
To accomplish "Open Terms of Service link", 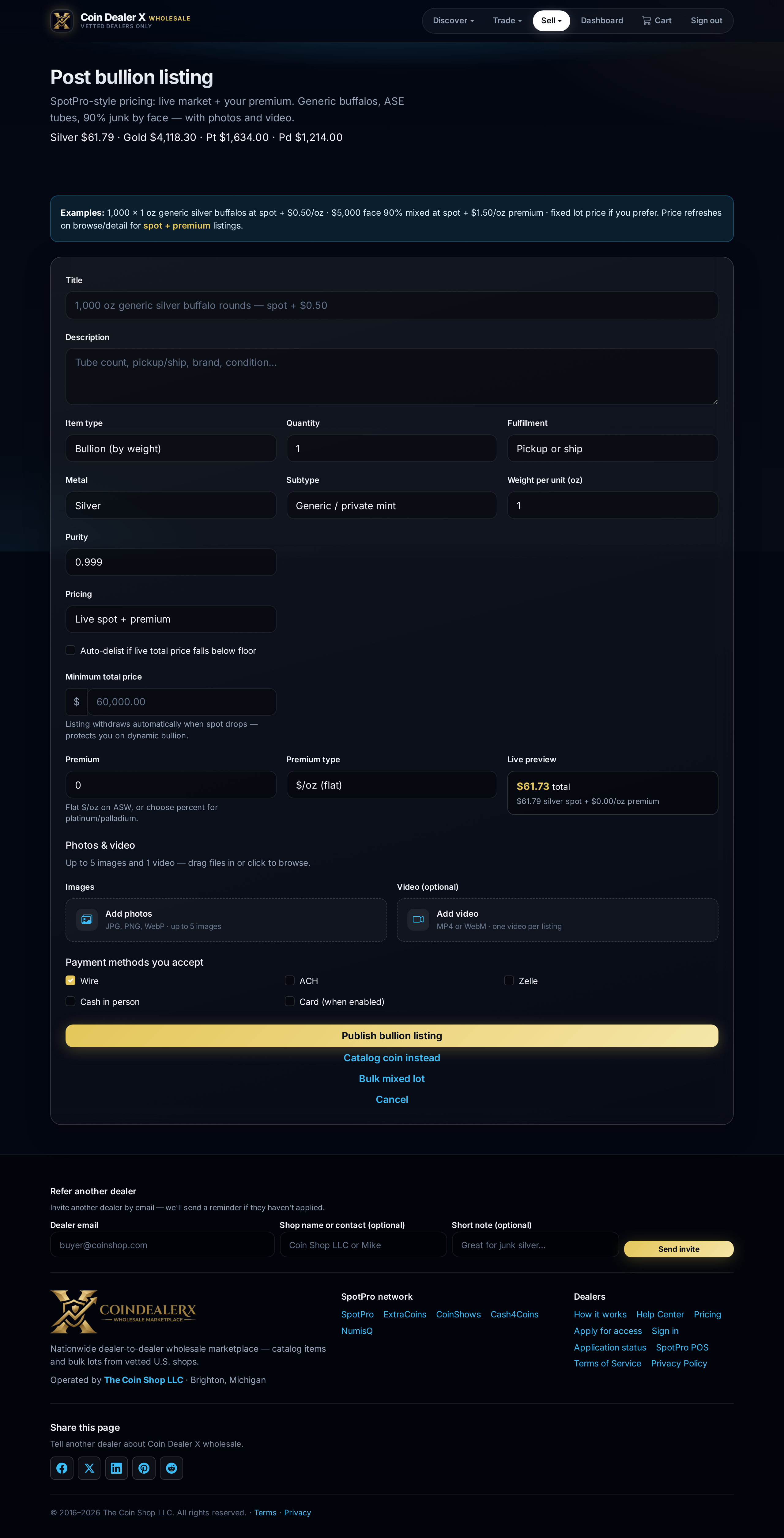I will click(607, 1364).
